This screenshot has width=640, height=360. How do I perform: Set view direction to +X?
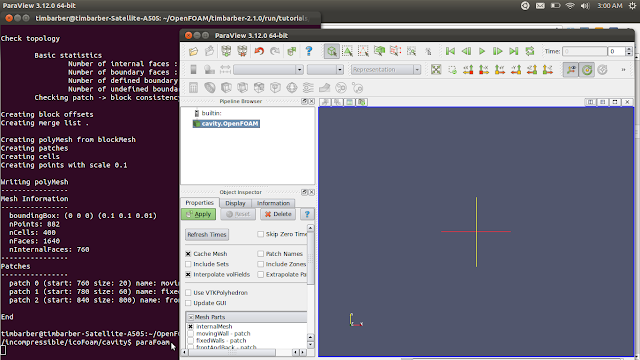click(468, 69)
